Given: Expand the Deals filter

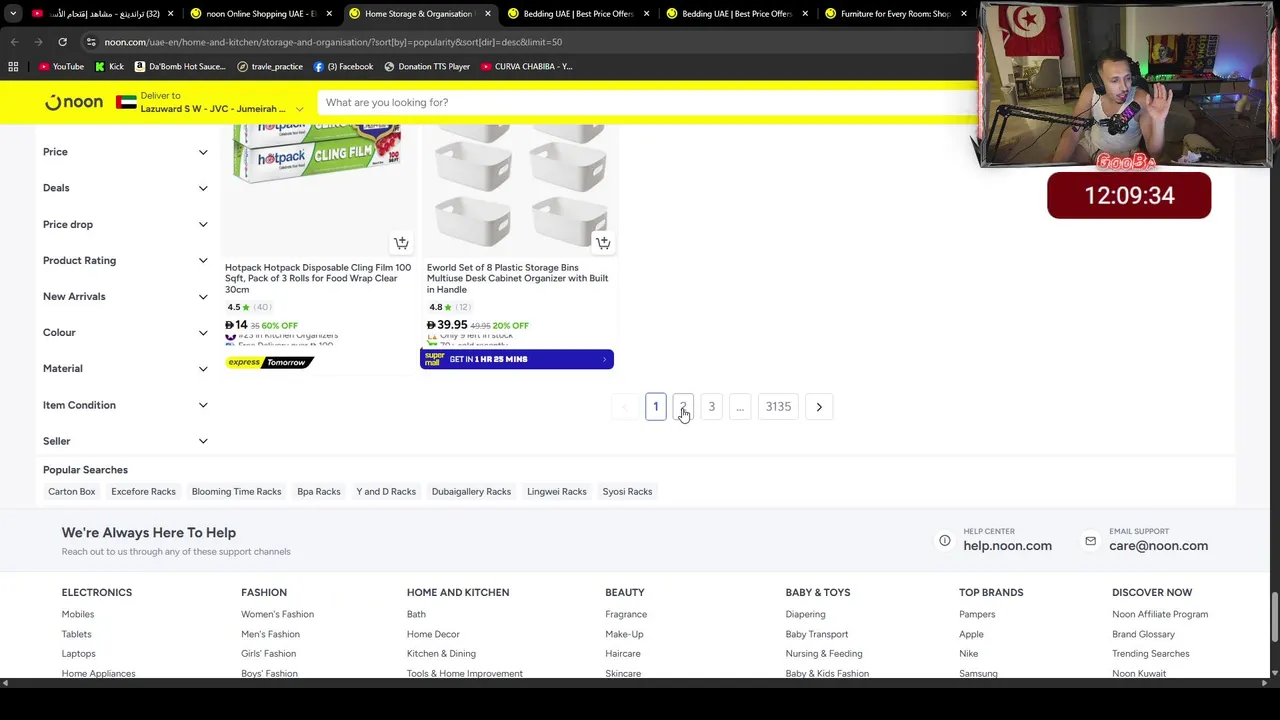Looking at the screenshot, I should pyautogui.click(x=125, y=188).
